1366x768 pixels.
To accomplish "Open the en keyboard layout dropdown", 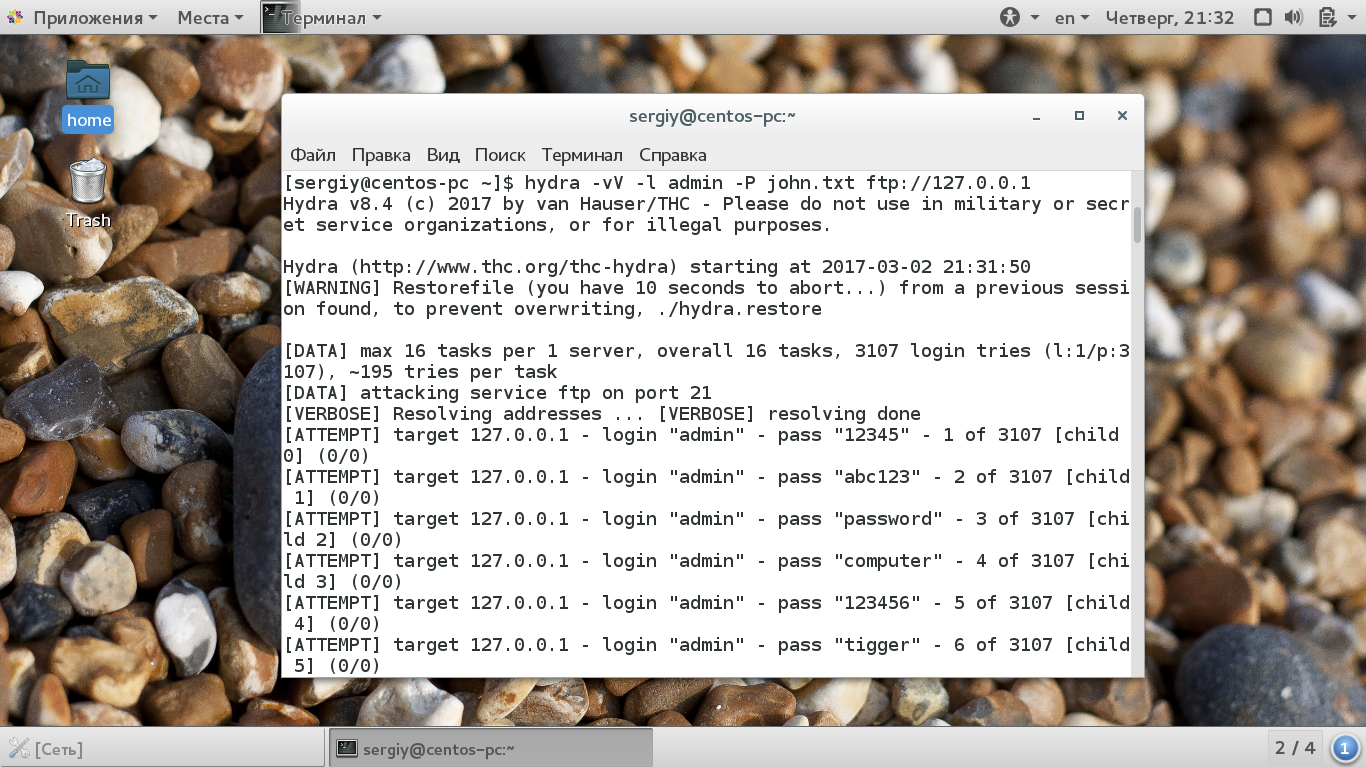I will pyautogui.click(x=1073, y=18).
